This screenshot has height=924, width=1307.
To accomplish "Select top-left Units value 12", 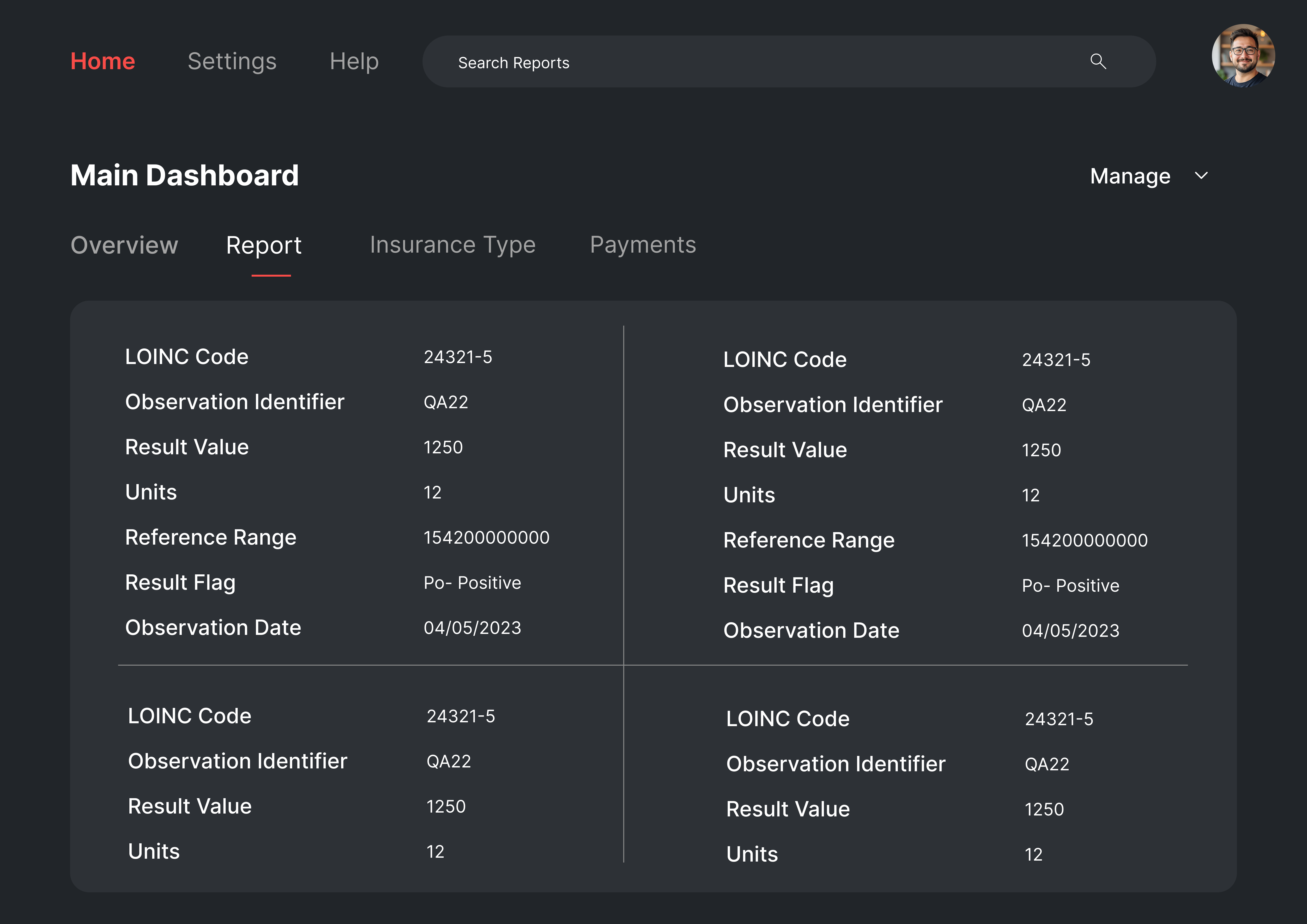I will point(432,492).
